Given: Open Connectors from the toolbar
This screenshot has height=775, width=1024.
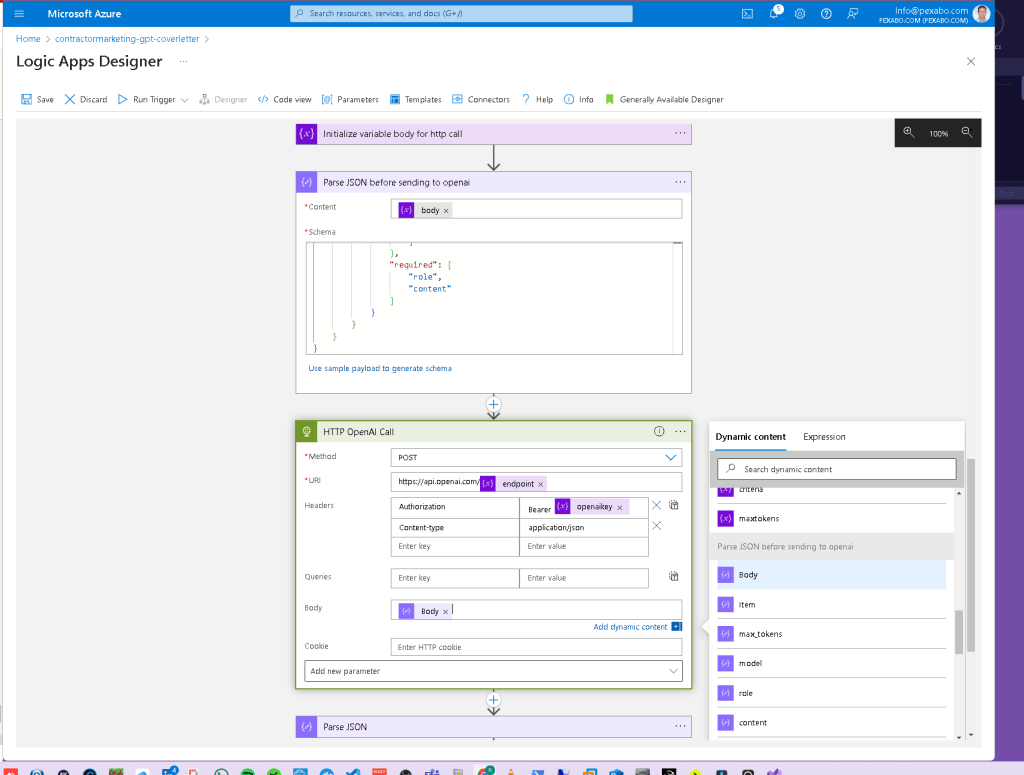Looking at the screenshot, I should coord(481,99).
